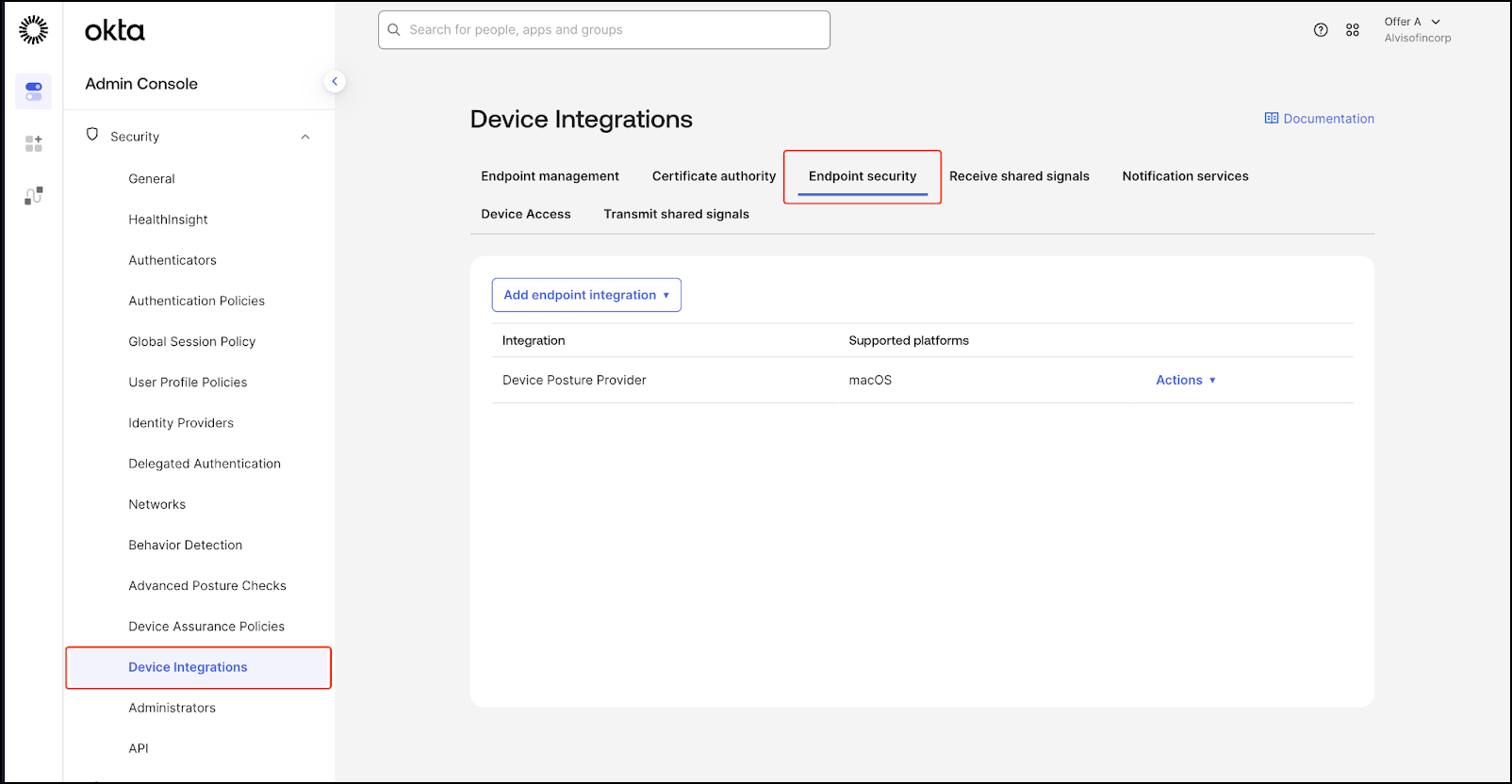This screenshot has height=784, width=1512.
Task: Click the Documentation book icon
Action: (1272, 119)
